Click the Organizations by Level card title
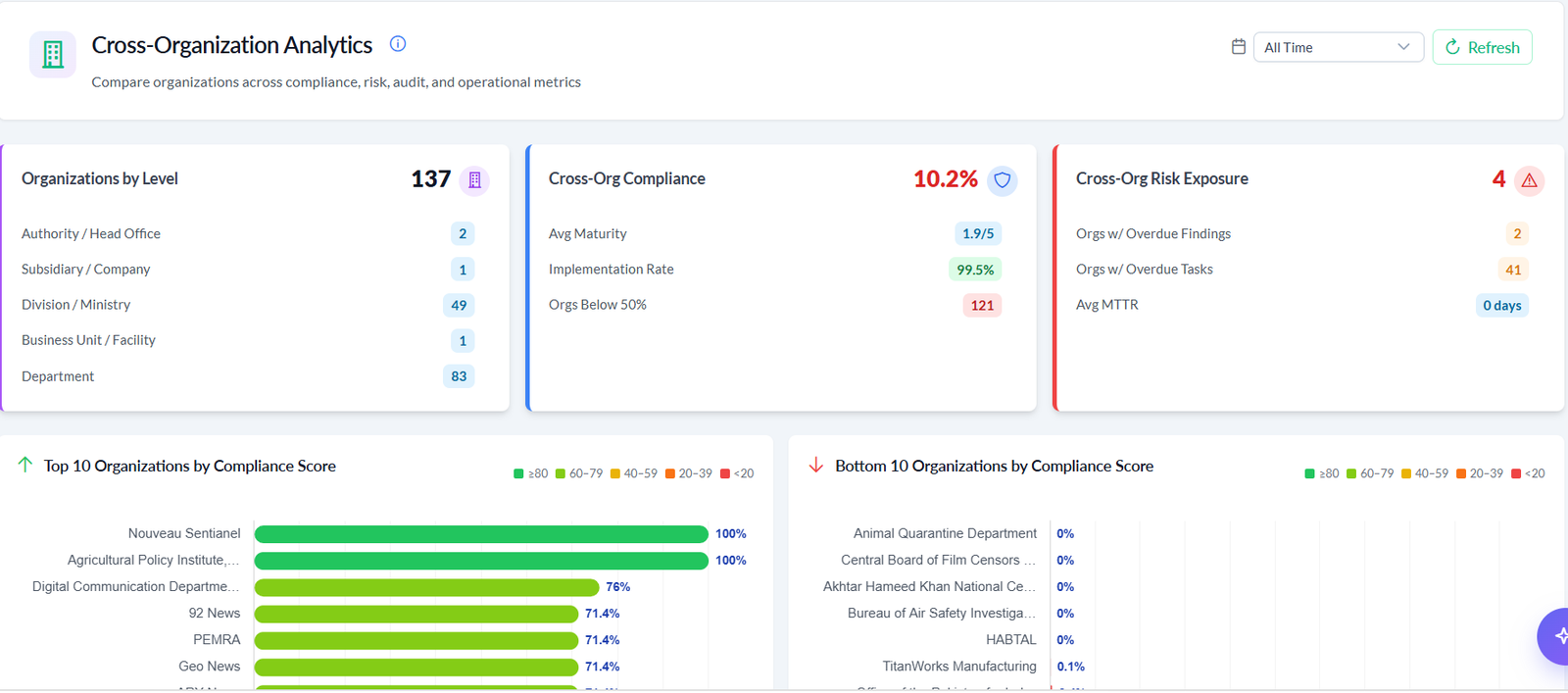Image resolution: width=1568 pixels, height=693 pixels. click(100, 178)
